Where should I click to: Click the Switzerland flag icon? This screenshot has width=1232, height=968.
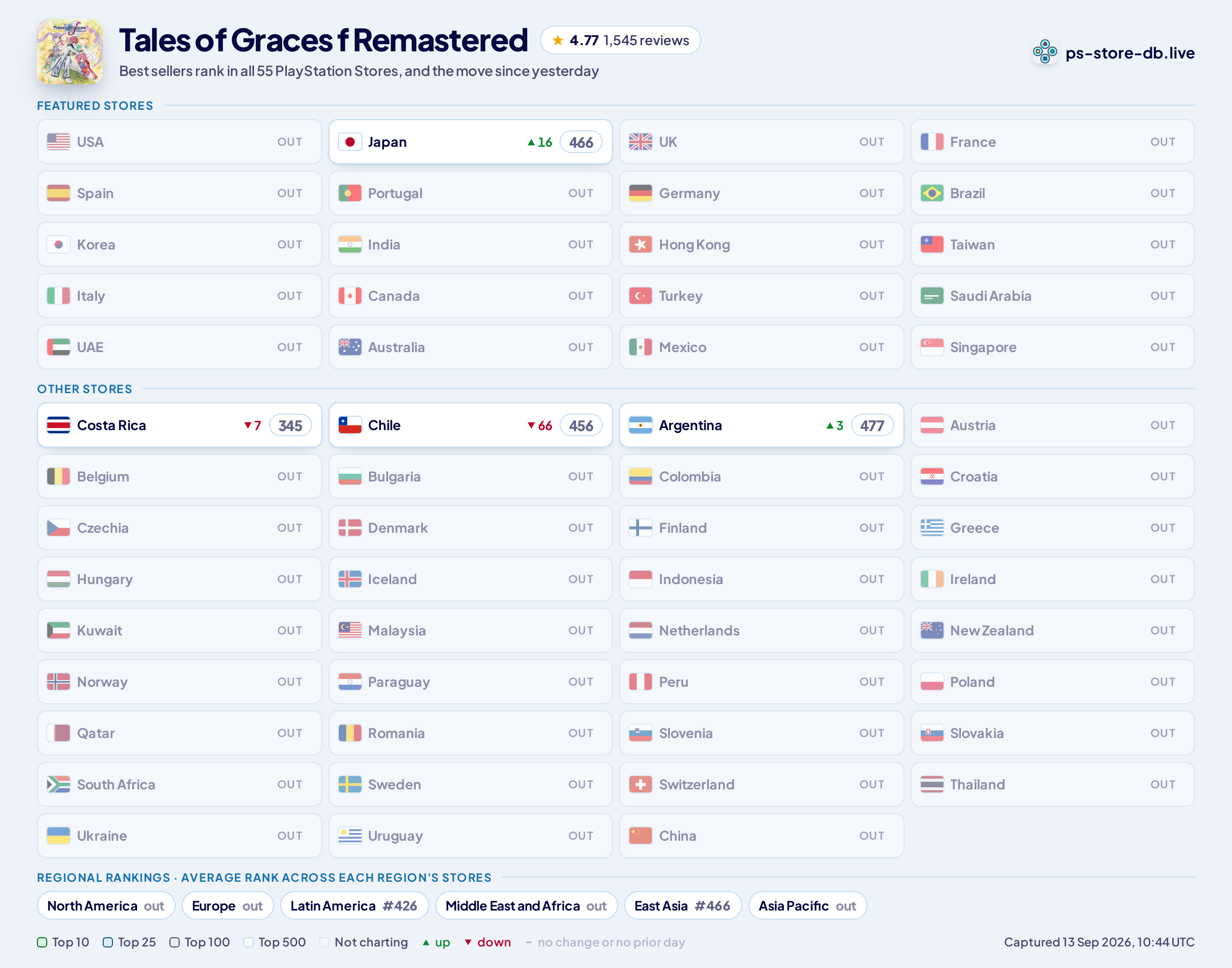640,784
